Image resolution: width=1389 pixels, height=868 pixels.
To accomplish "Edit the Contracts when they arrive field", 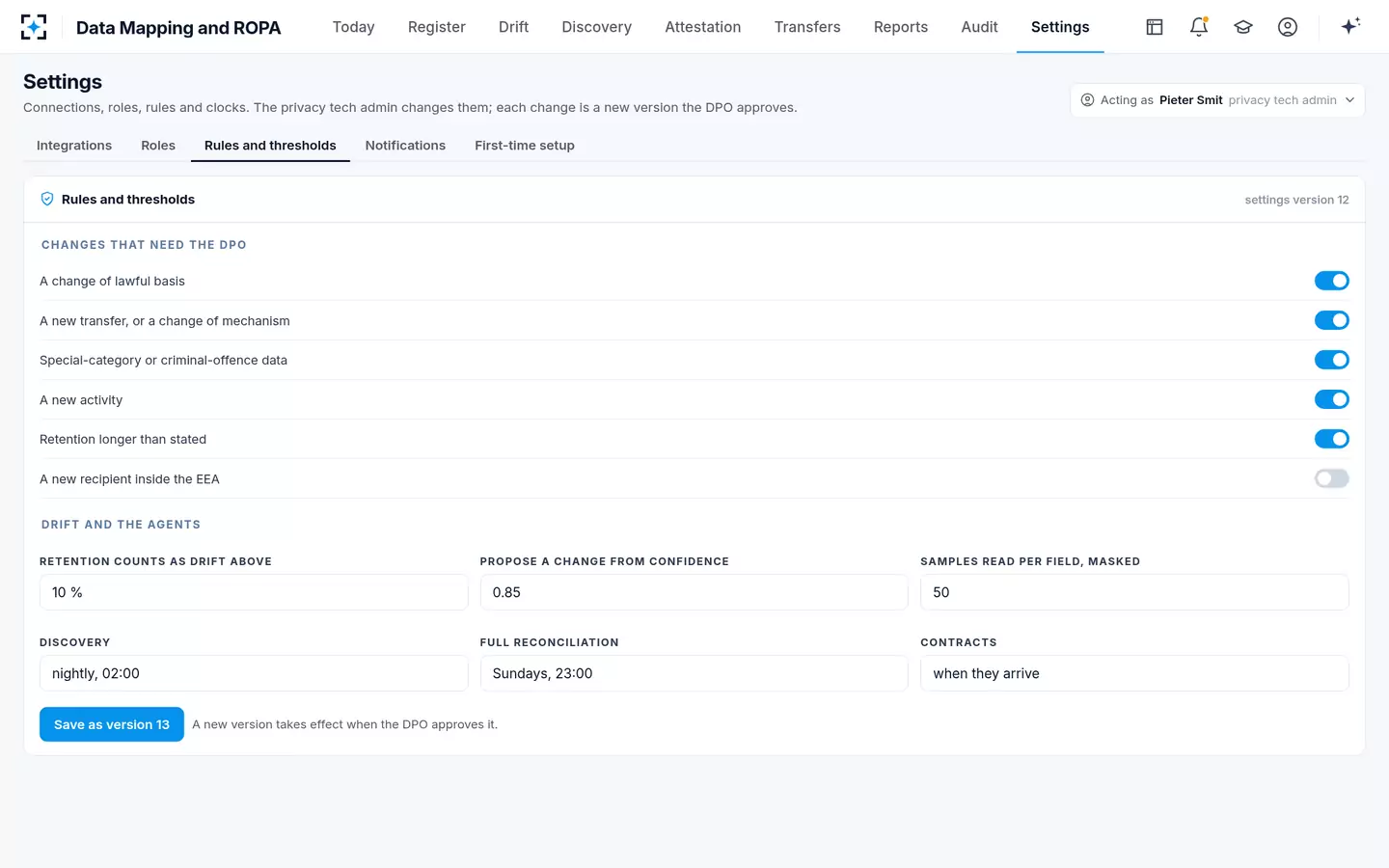I will [x=1134, y=673].
